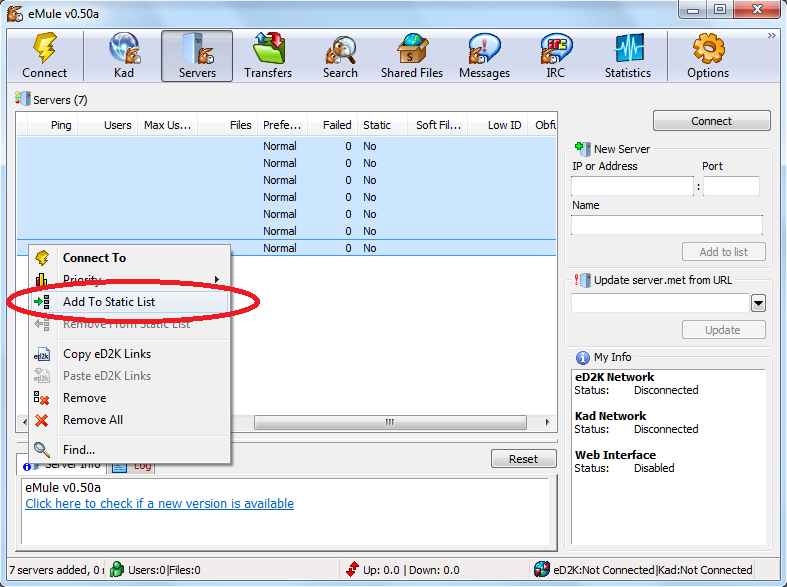Click the Connect button above New Server
The image size is (787, 587).
[711, 121]
